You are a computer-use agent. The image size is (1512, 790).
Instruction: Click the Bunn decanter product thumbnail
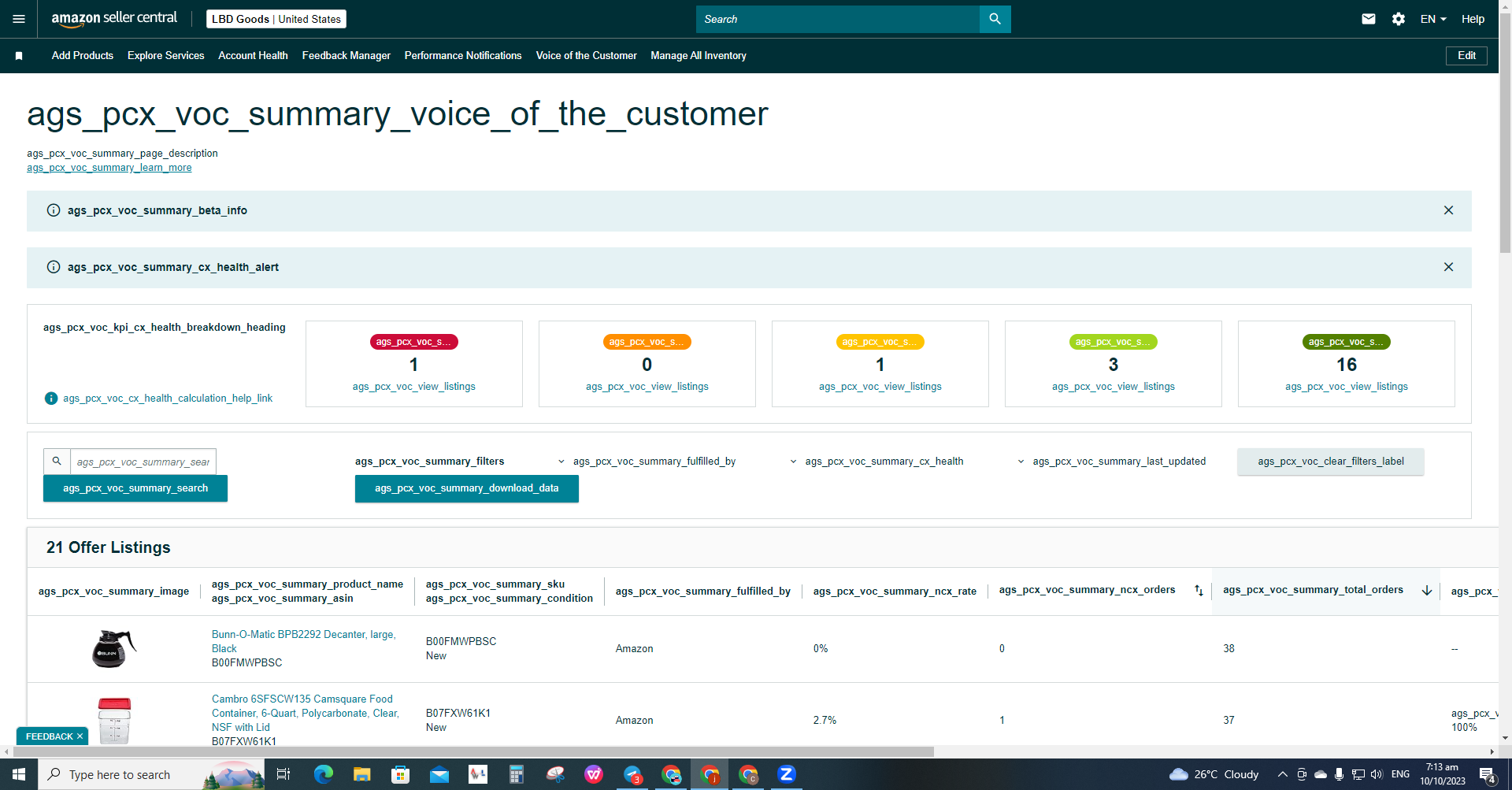[x=114, y=649]
